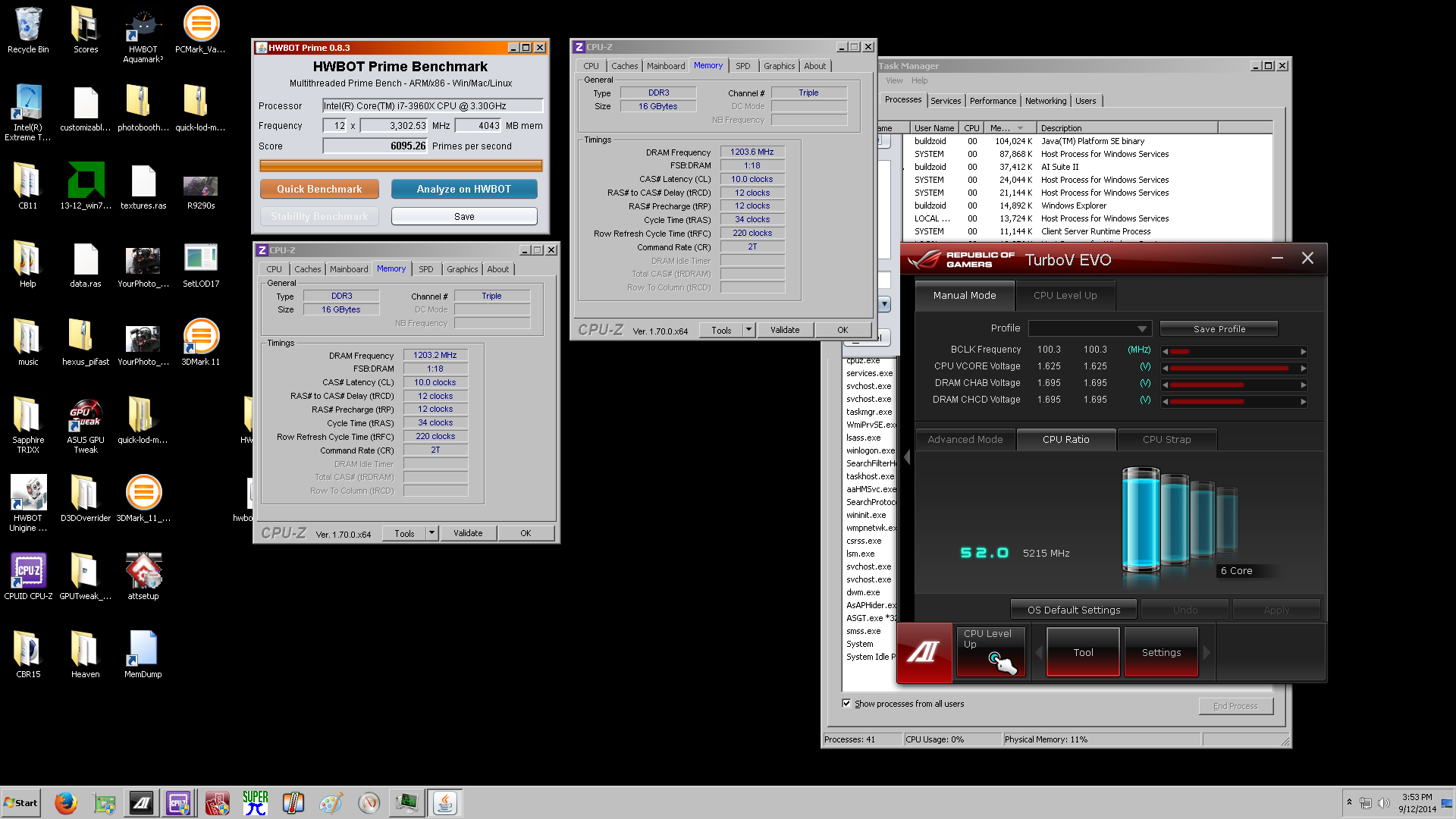Open the MemDump desktop shortcut
This screenshot has height=819, width=1456.
click(143, 654)
